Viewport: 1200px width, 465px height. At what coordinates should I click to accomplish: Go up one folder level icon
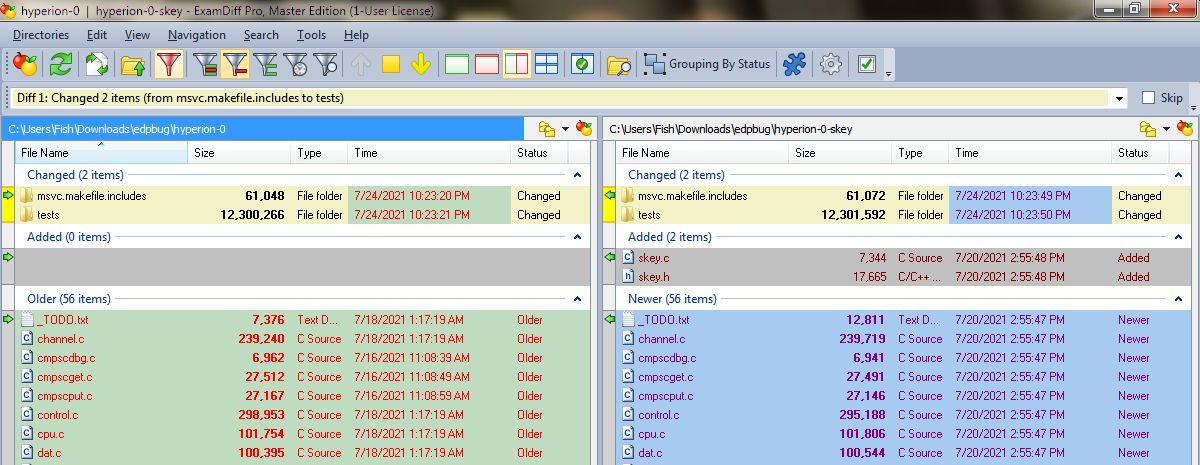click(133, 64)
